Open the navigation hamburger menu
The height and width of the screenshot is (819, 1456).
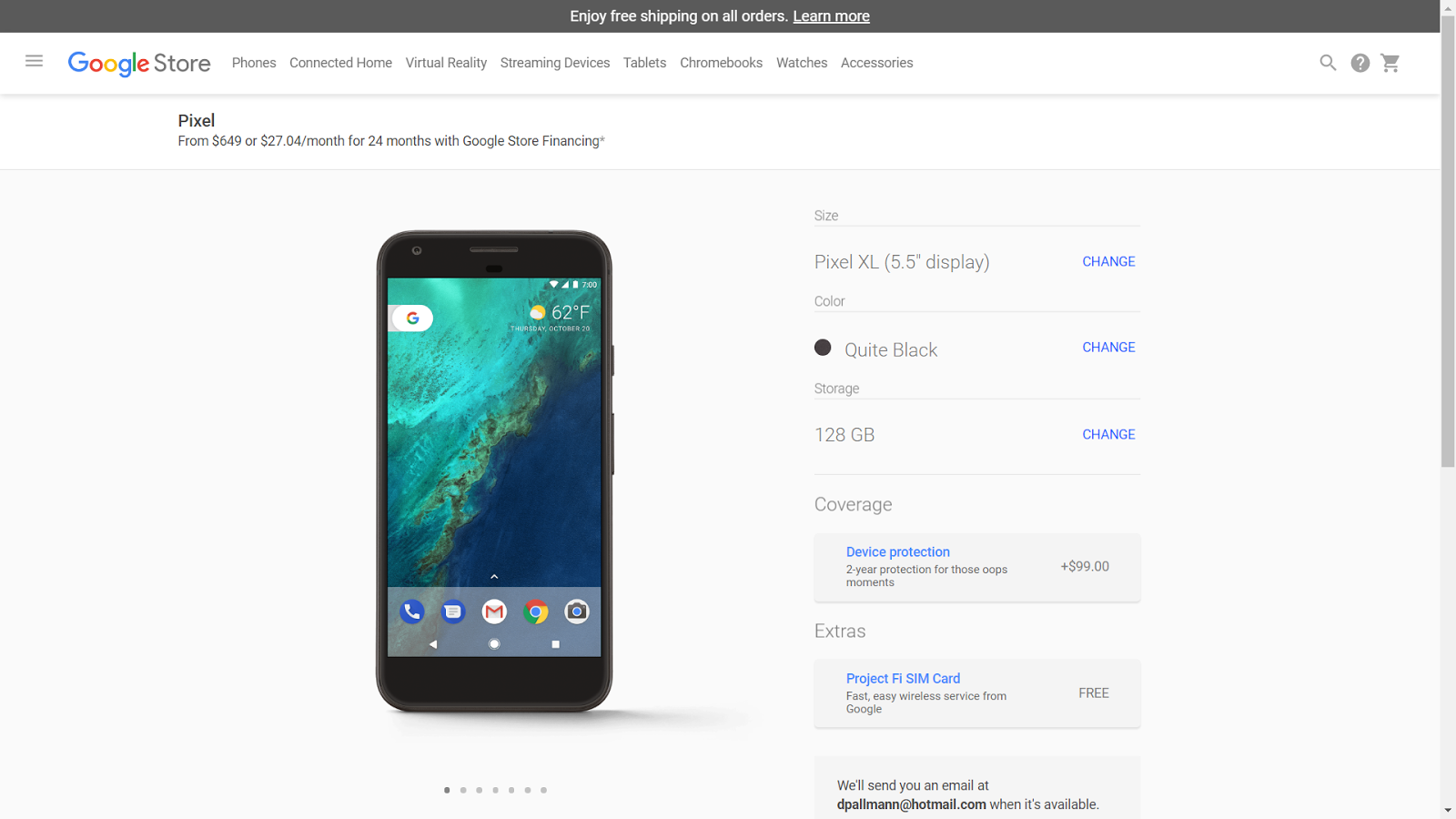tap(34, 62)
